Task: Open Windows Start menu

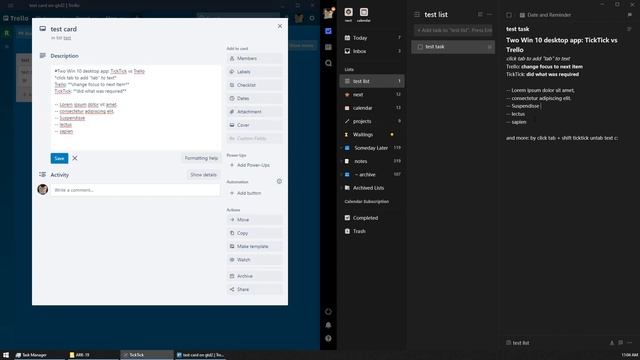Action: [x=6, y=355]
